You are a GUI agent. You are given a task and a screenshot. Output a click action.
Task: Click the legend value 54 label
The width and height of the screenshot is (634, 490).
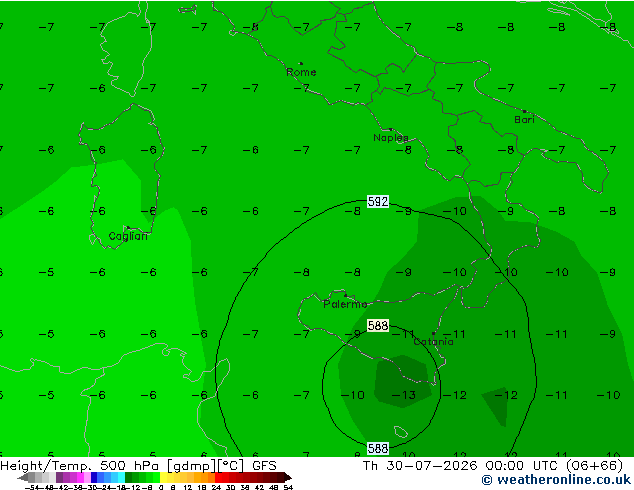pos(288,487)
